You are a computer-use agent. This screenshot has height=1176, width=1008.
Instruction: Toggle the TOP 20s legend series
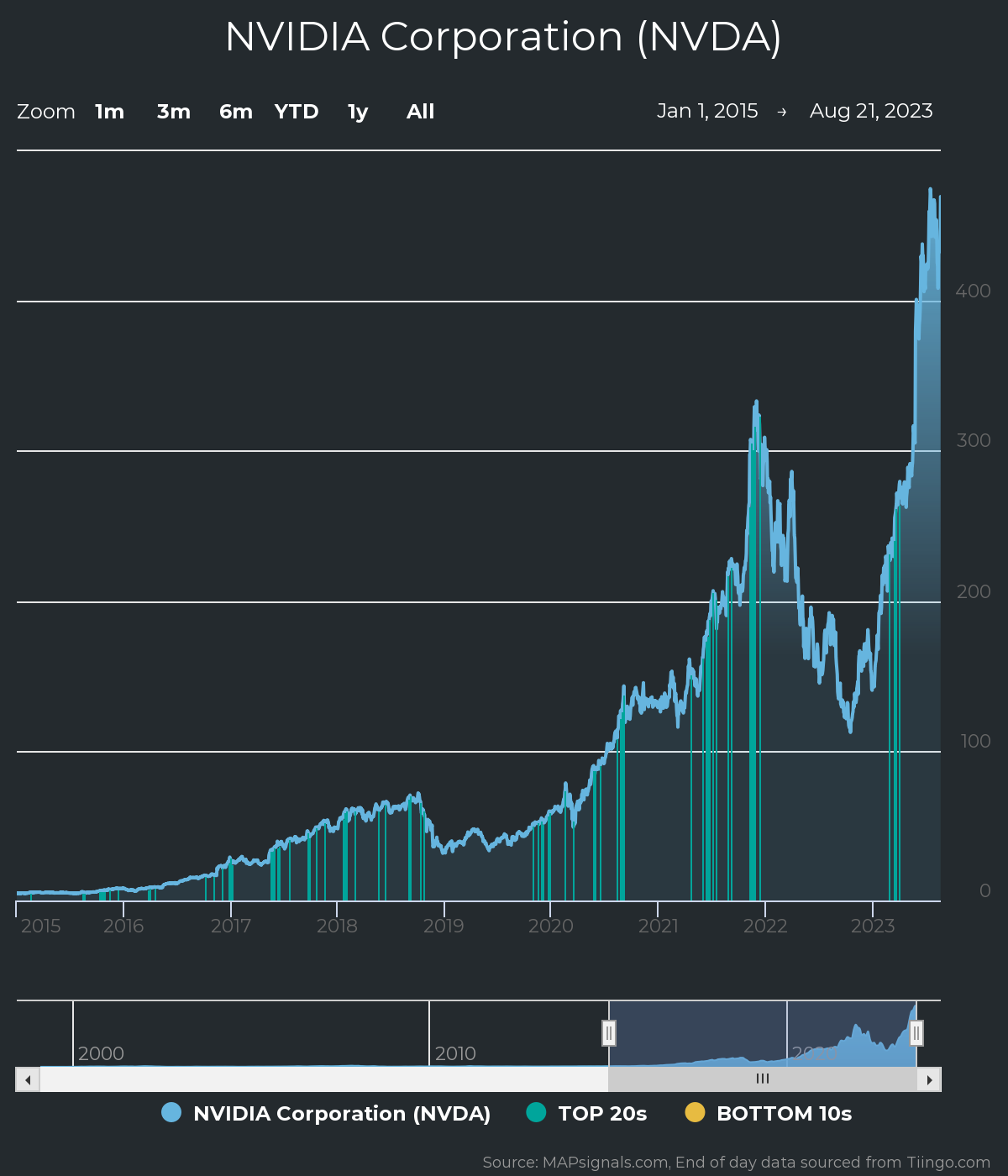point(586,1113)
